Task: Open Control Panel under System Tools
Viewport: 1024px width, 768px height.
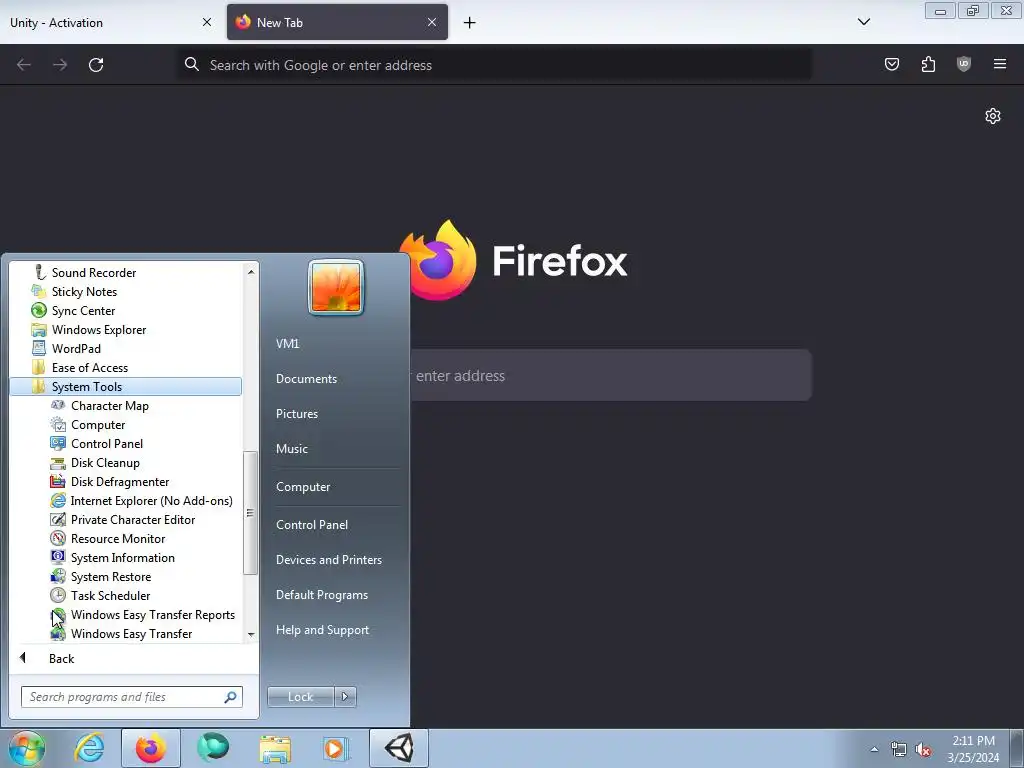Action: coord(106,443)
